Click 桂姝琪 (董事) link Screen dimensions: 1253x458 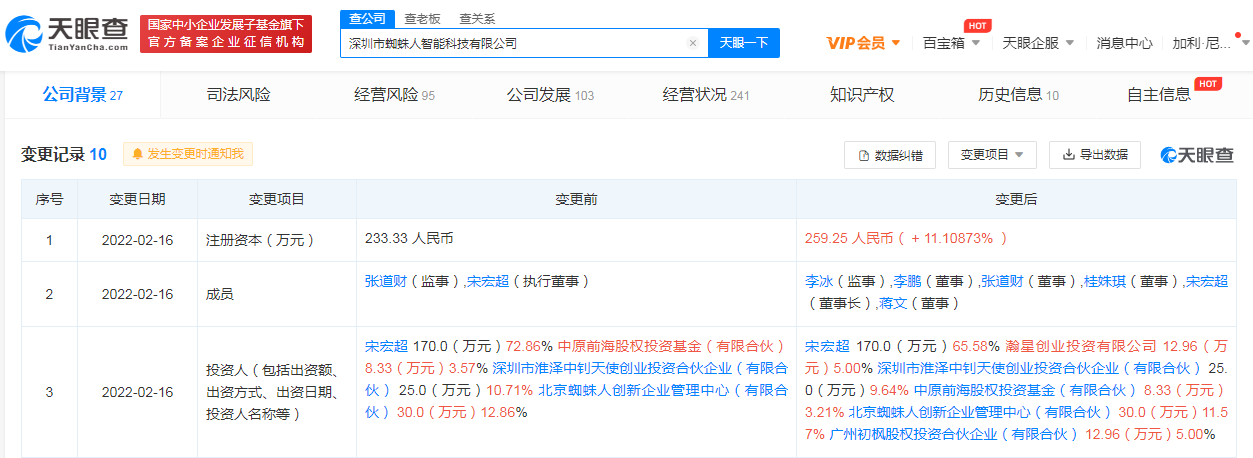click(x=1105, y=283)
